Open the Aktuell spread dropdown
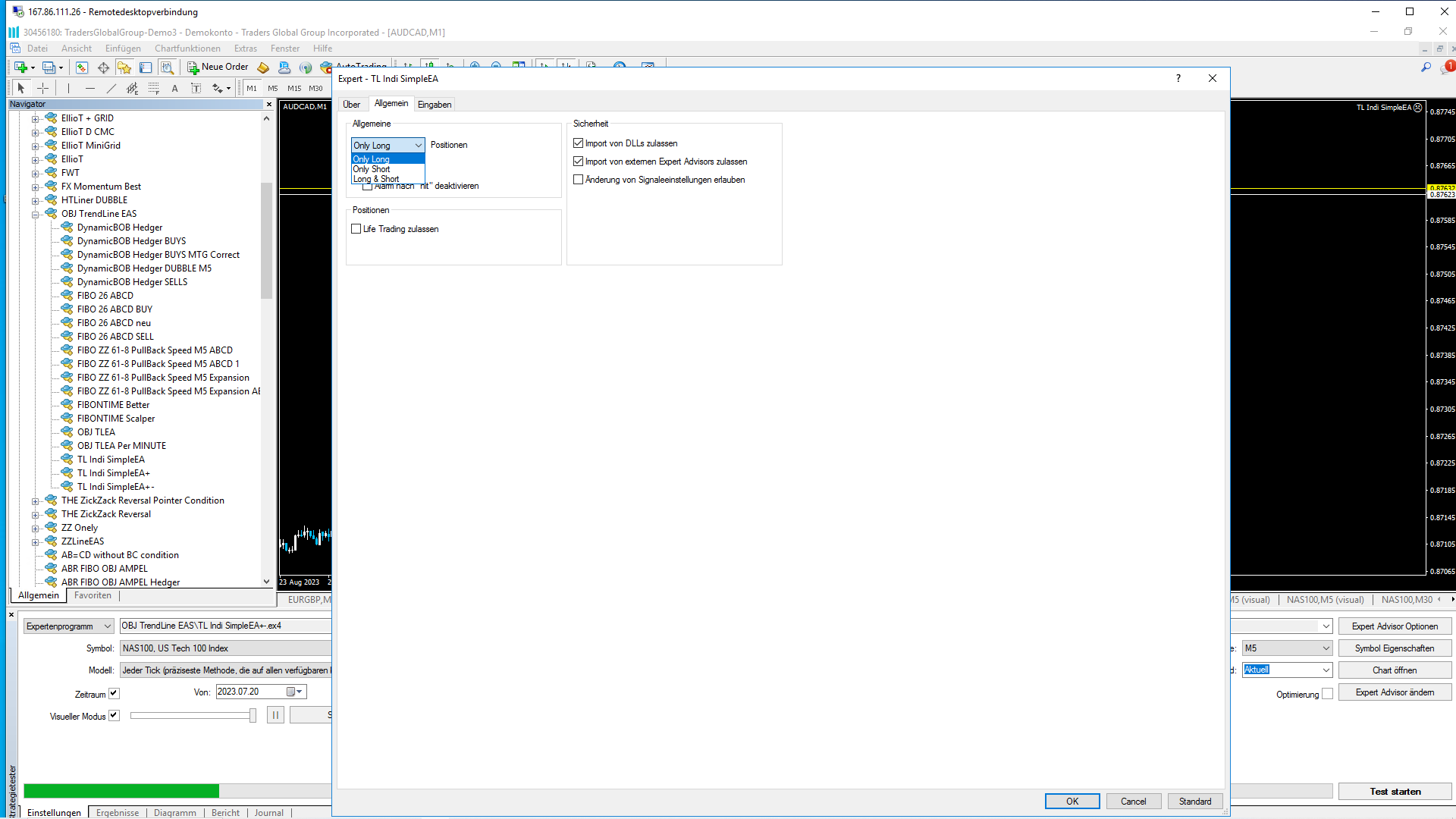This screenshot has height=819, width=1456. 1287,670
